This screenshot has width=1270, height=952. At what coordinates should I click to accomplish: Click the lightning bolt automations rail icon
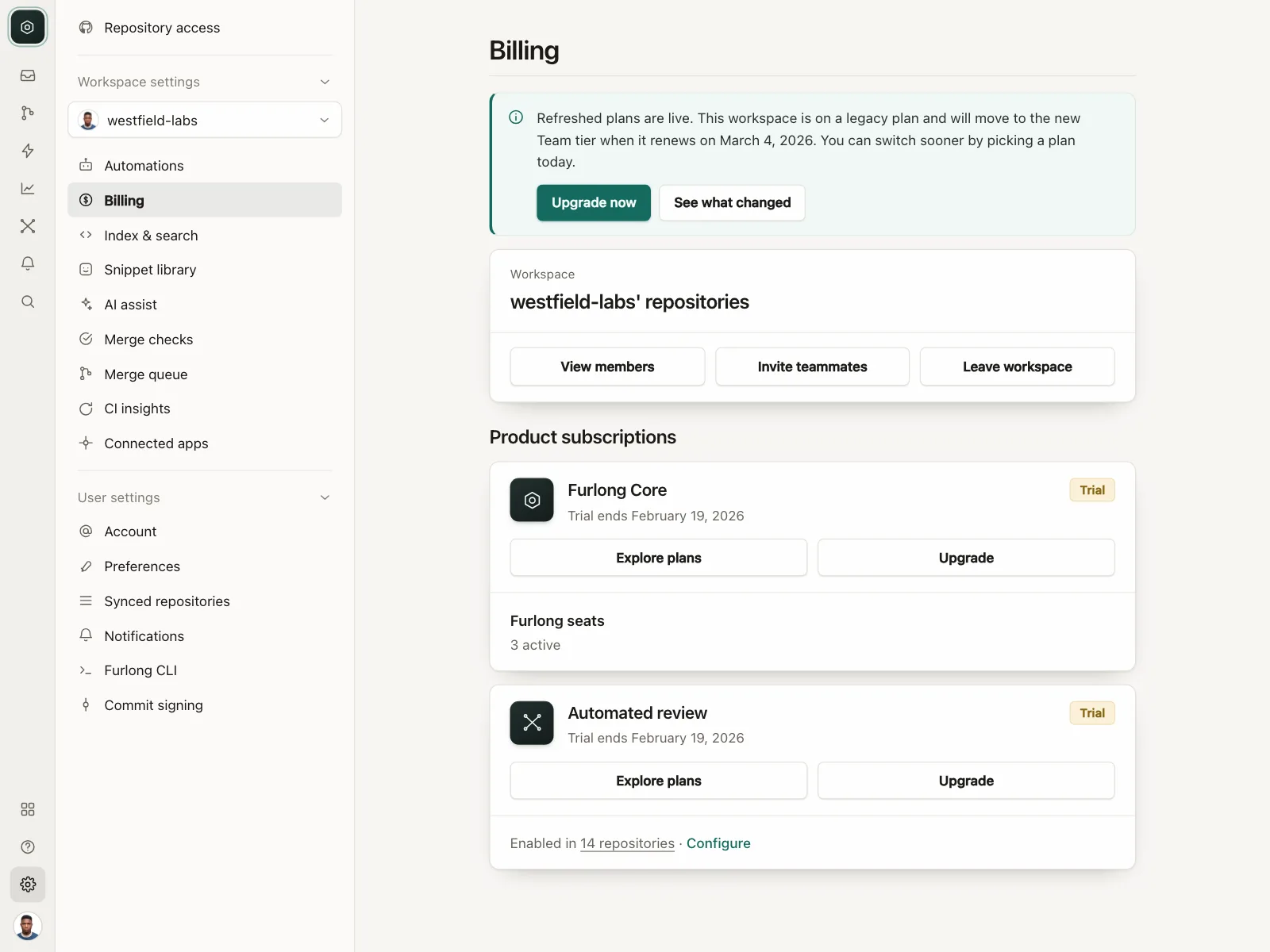[x=28, y=151]
